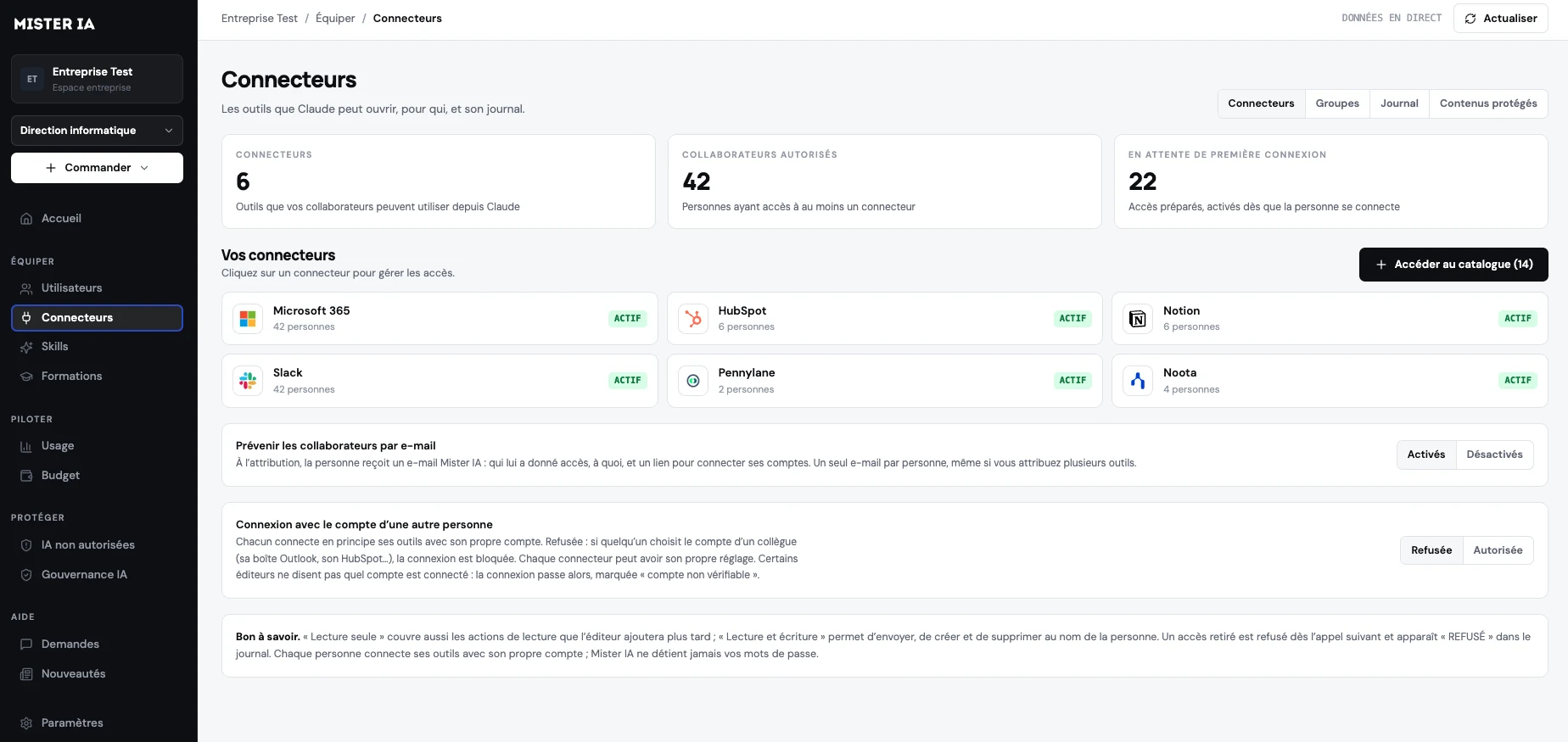Click the ACTIF badge on Noota

coord(1518,381)
